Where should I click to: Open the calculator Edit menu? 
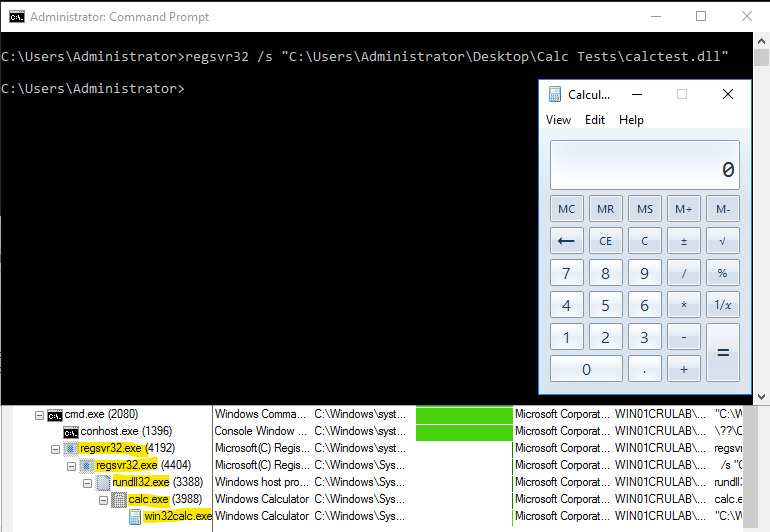click(x=595, y=120)
